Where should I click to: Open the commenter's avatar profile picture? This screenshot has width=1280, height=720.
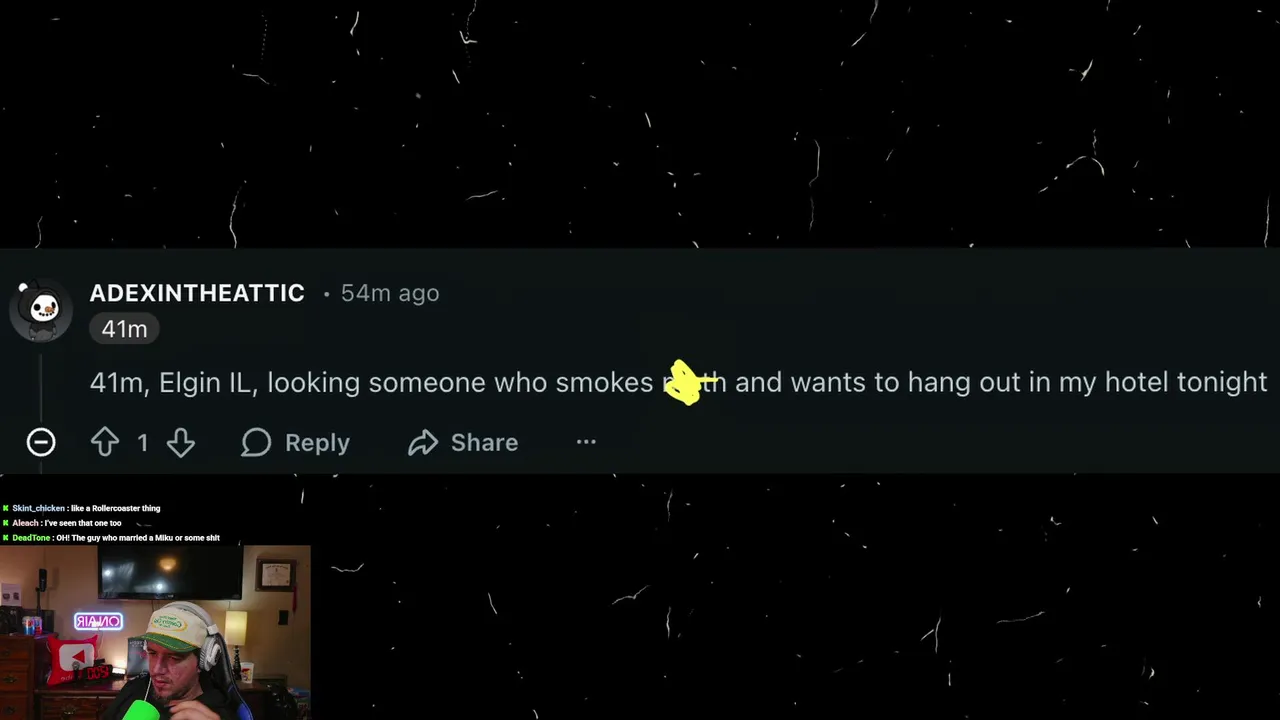click(x=43, y=309)
